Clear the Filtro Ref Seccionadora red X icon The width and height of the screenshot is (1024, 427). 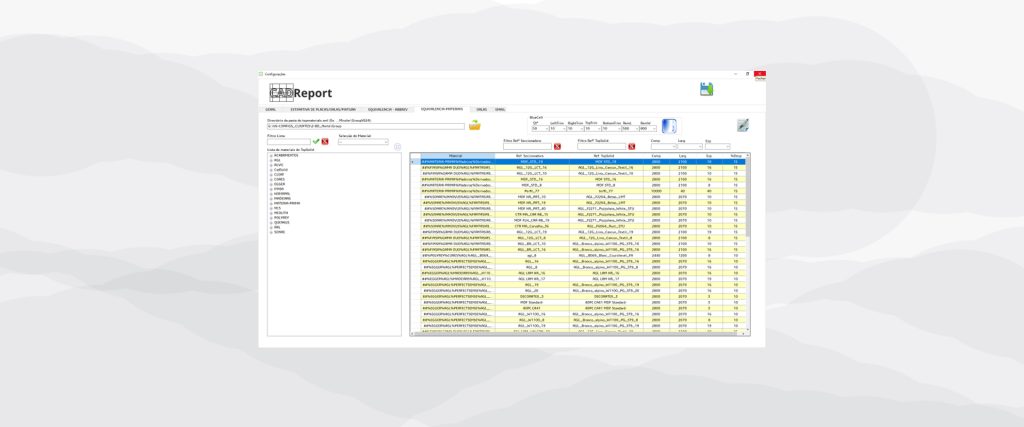pos(557,147)
